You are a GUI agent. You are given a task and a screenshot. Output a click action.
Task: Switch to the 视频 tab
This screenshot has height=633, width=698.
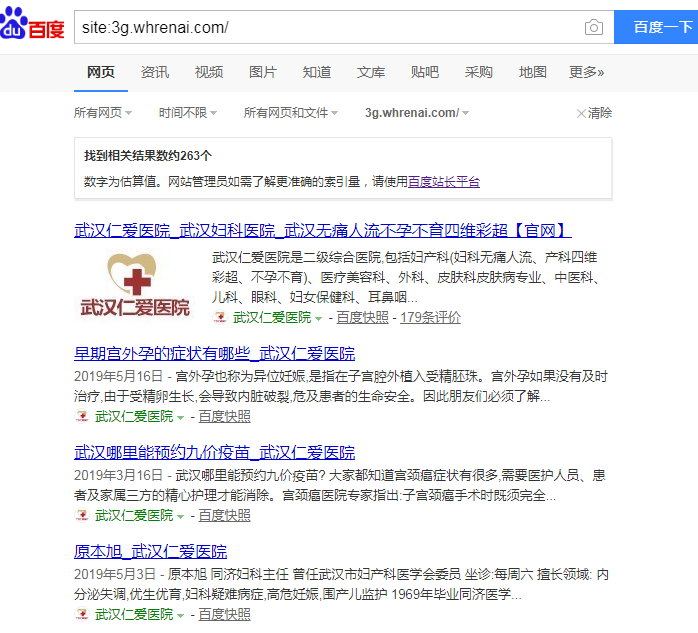tap(209, 72)
